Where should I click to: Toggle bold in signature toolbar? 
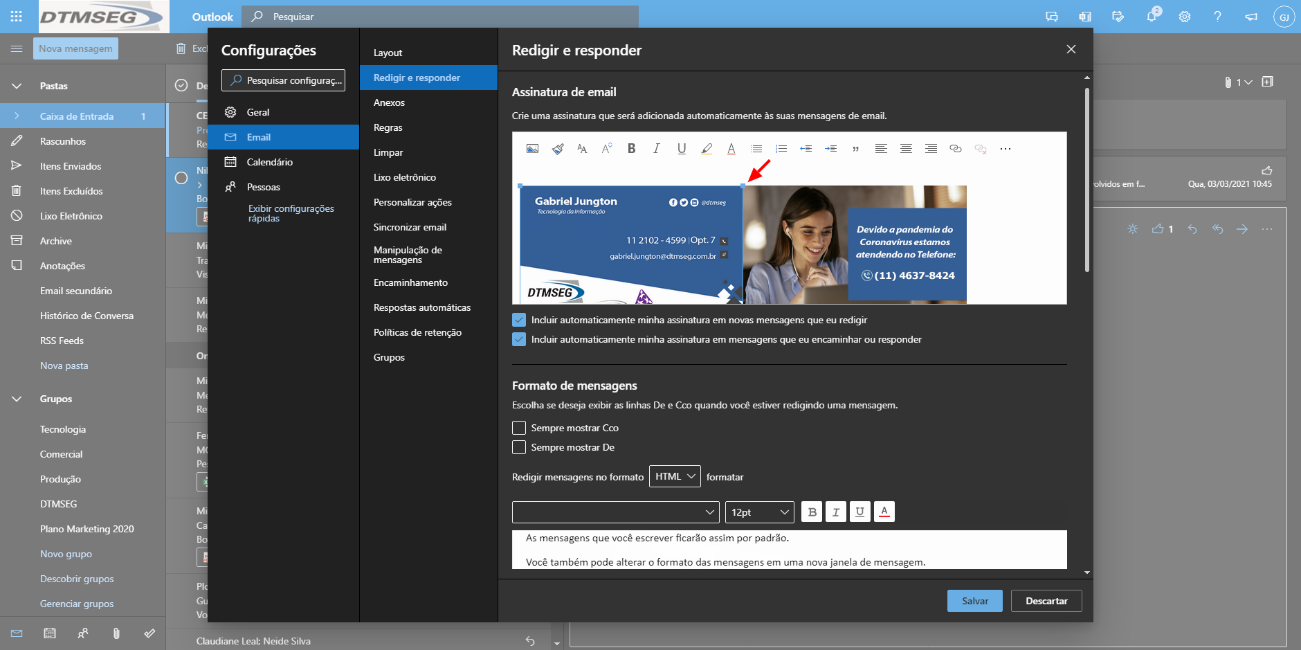point(632,148)
